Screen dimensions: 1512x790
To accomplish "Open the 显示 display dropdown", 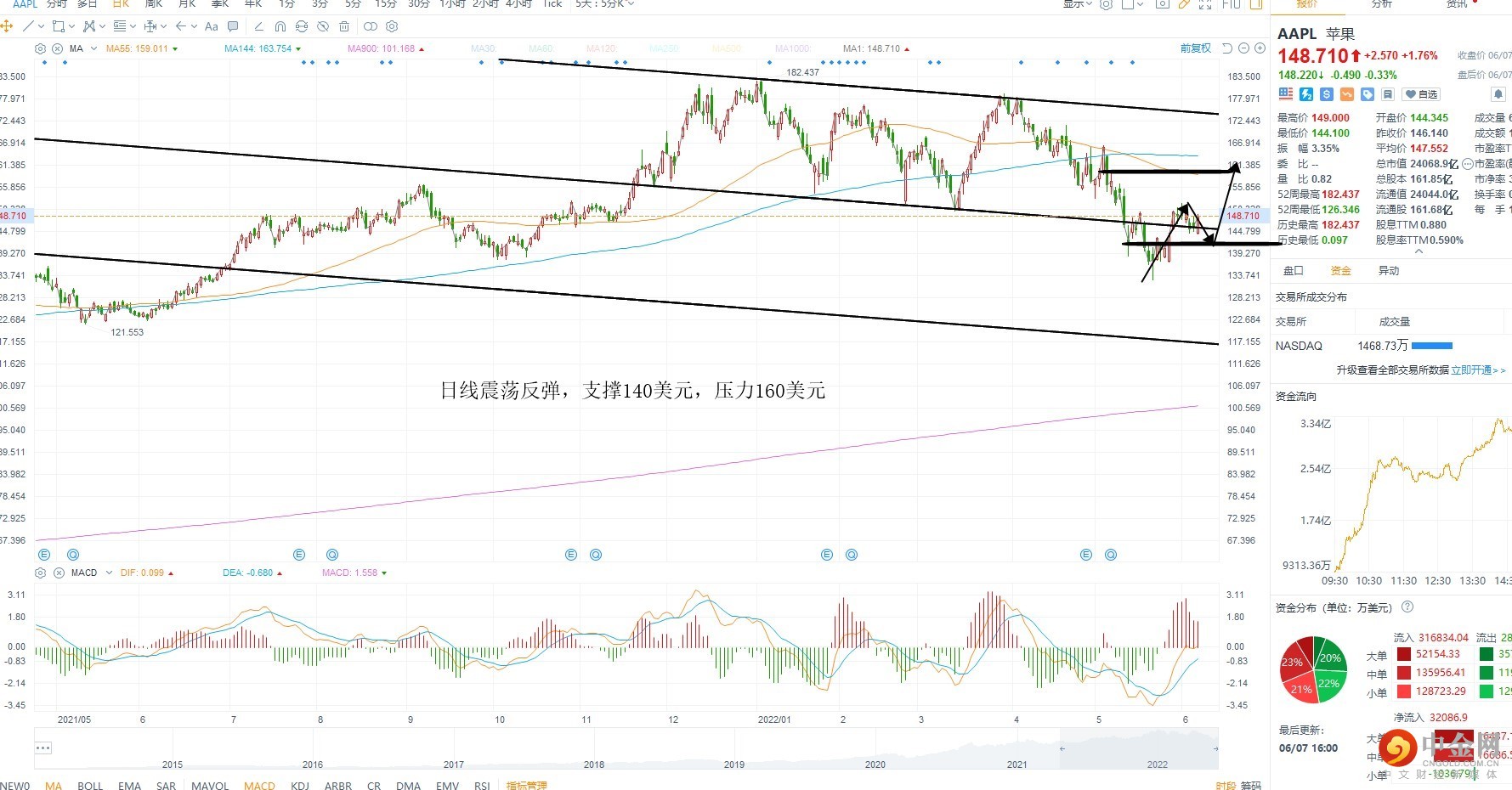I will pyautogui.click(x=1078, y=4).
